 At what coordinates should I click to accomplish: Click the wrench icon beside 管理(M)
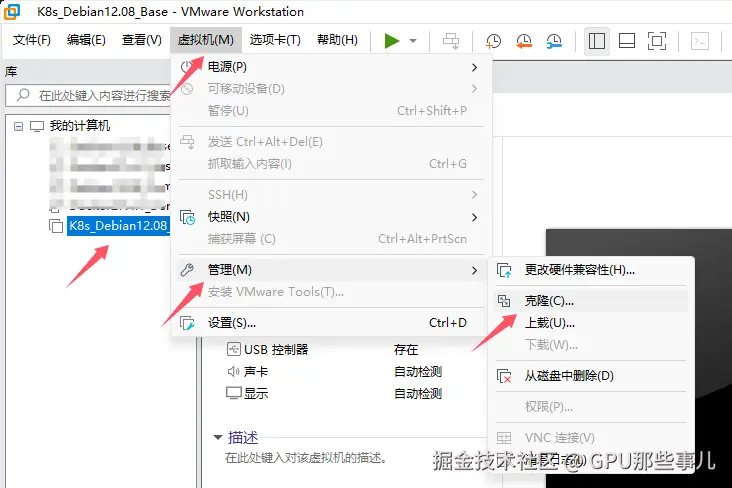click(x=187, y=270)
